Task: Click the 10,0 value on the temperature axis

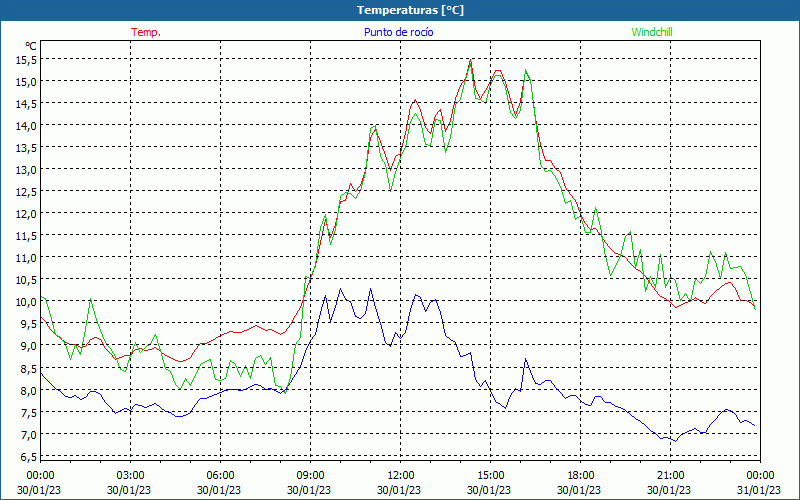Action: tap(27, 302)
